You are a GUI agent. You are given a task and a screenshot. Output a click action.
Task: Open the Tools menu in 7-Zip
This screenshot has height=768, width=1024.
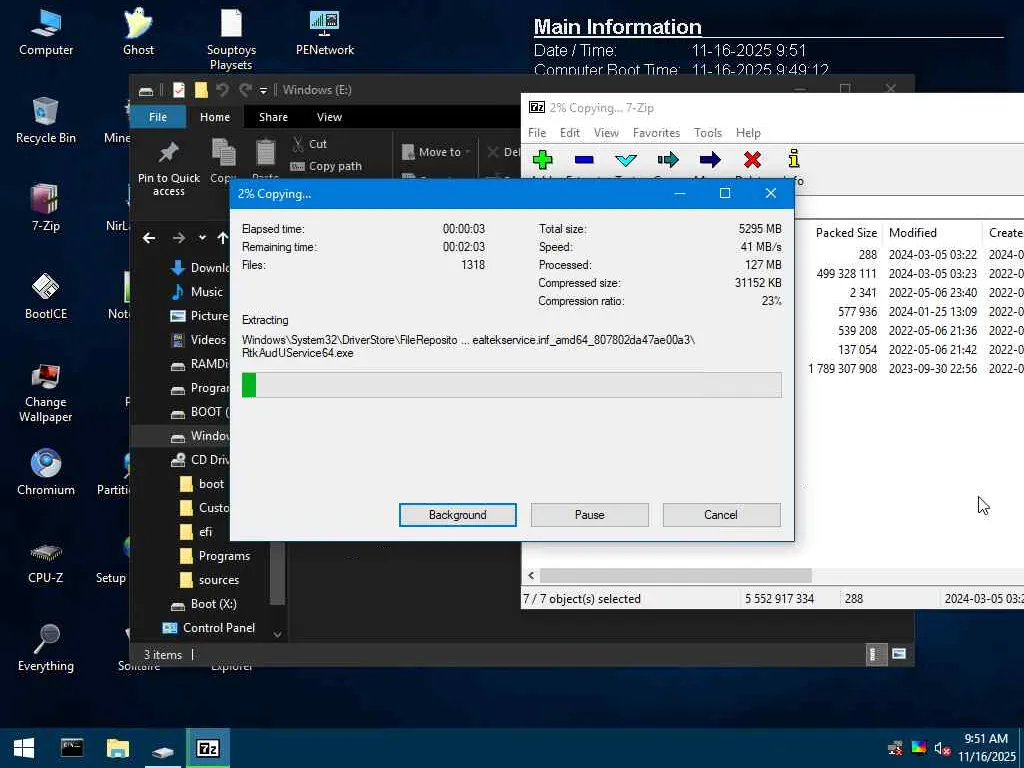pos(708,133)
